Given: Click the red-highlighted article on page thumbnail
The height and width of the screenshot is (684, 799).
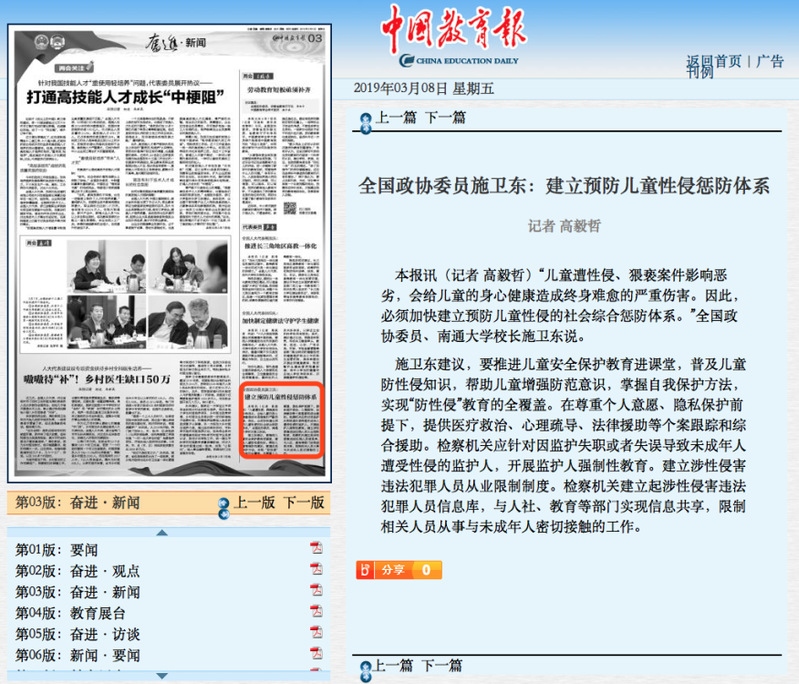Looking at the screenshot, I should coord(281,420).
